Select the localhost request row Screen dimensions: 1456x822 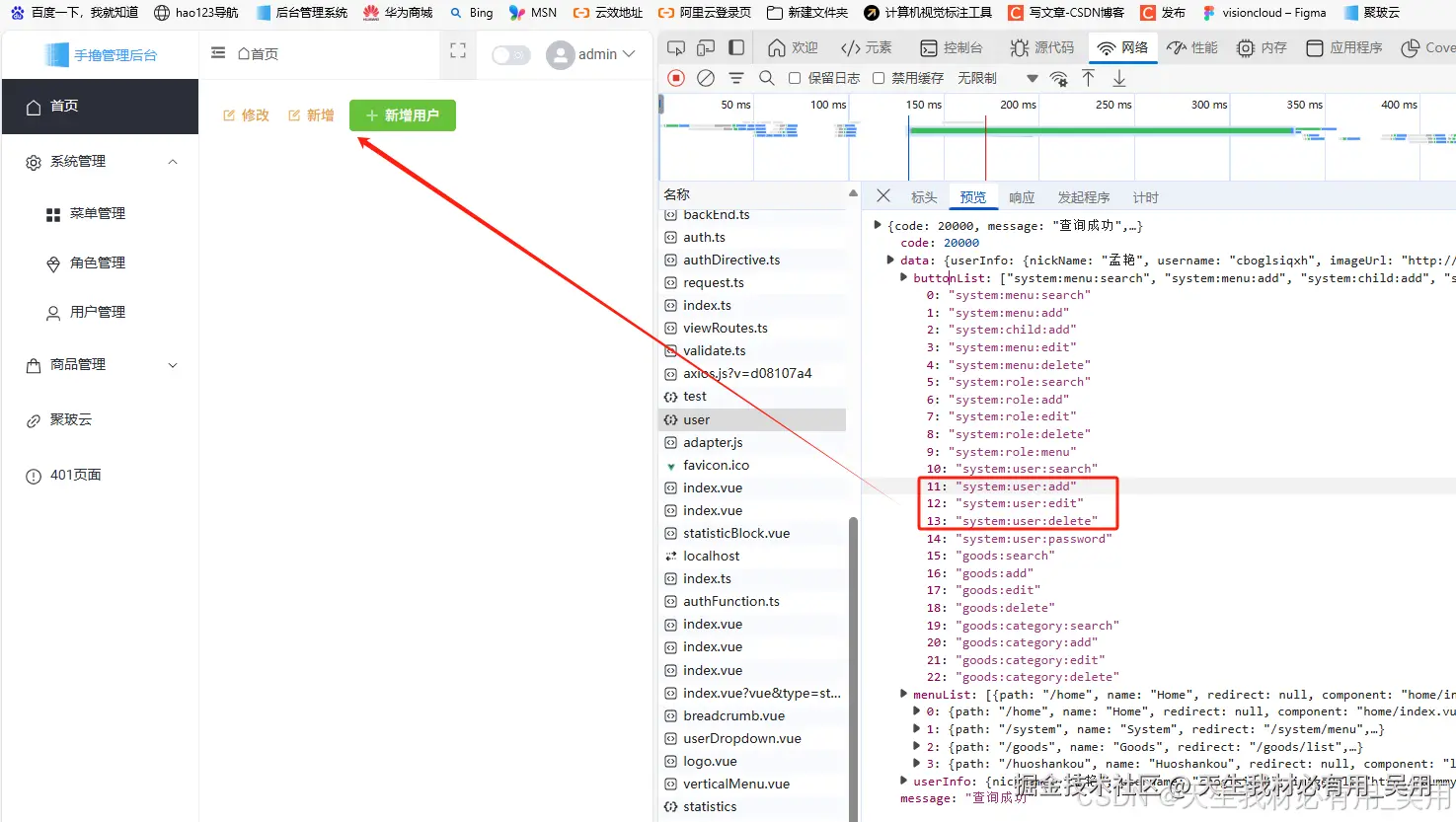(x=752, y=556)
